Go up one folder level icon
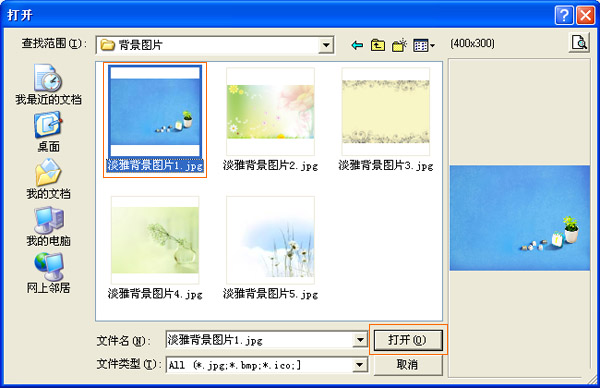This screenshot has height=388, width=600. click(378, 46)
